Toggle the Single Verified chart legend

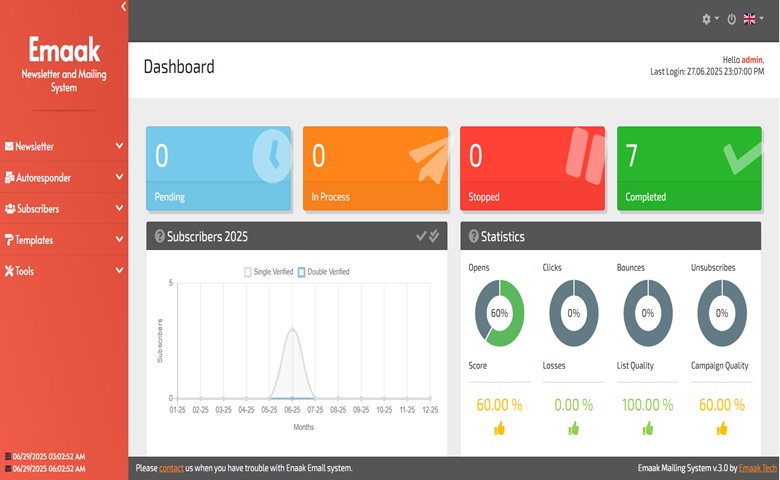(269, 272)
